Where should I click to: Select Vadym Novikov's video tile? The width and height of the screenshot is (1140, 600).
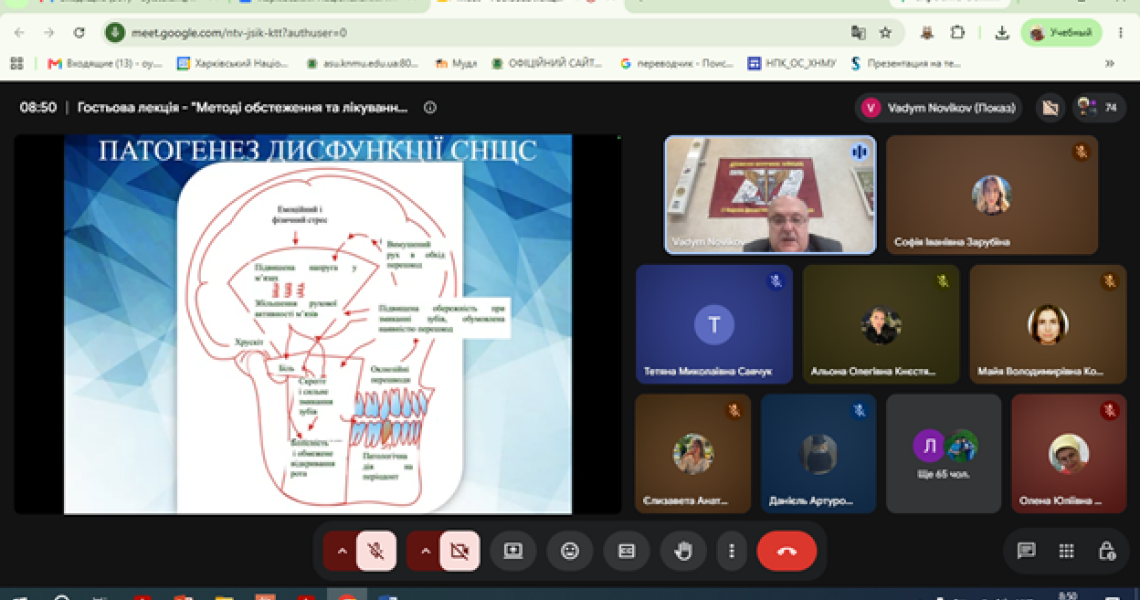[770, 195]
